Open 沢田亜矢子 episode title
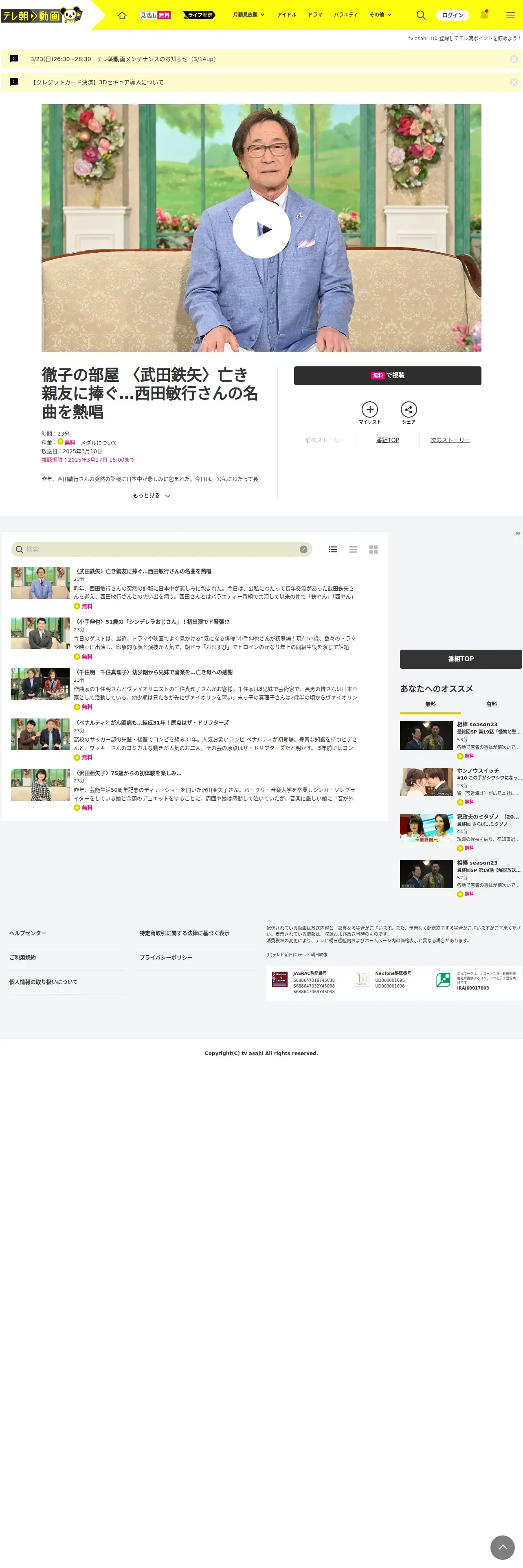523x1568 pixels. pos(127,773)
